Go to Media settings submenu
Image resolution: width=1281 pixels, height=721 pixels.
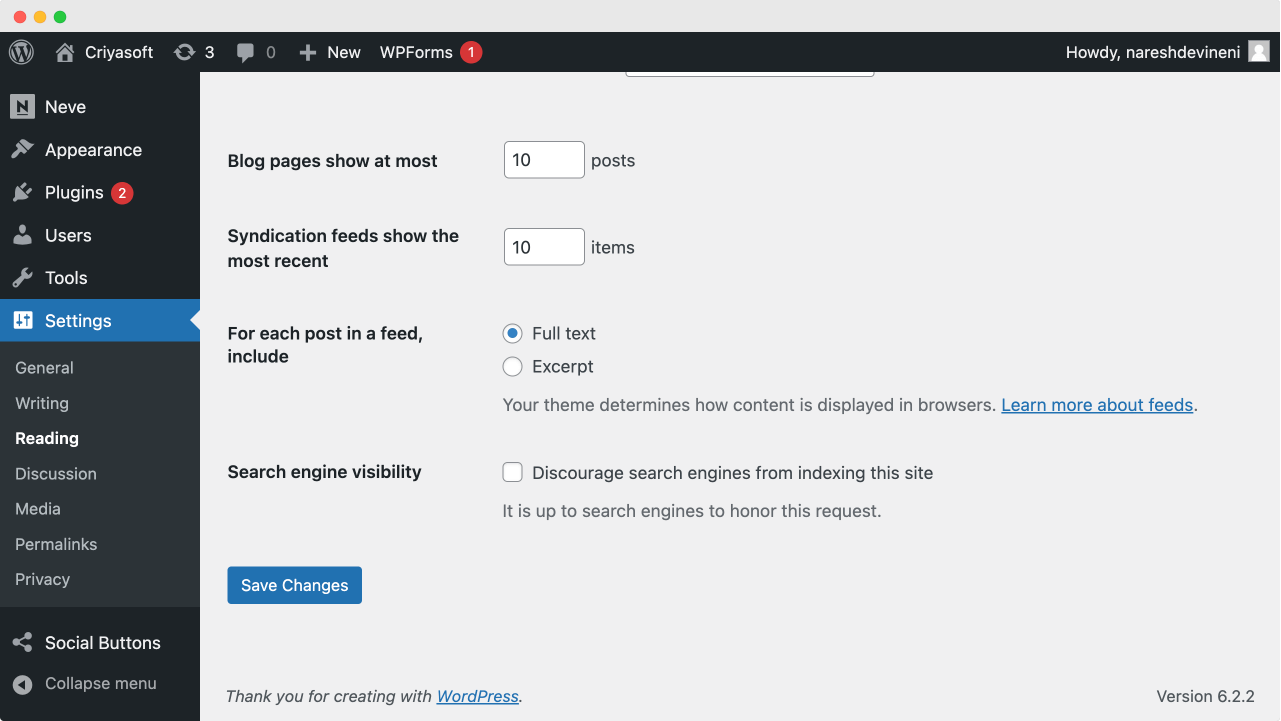[x=38, y=509]
